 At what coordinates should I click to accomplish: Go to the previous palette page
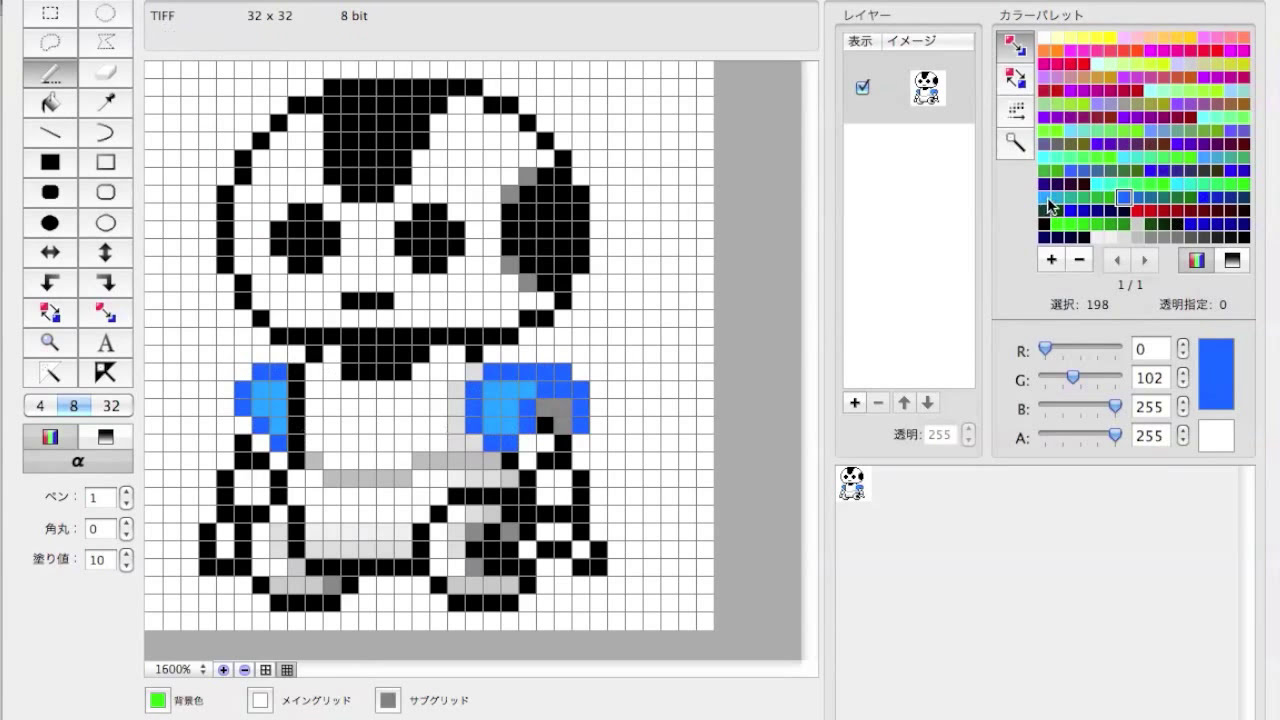point(1117,260)
